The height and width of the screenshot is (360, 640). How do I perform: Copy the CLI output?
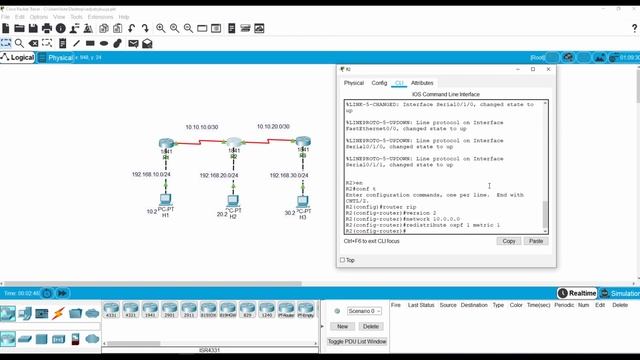click(x=509, y=241)
